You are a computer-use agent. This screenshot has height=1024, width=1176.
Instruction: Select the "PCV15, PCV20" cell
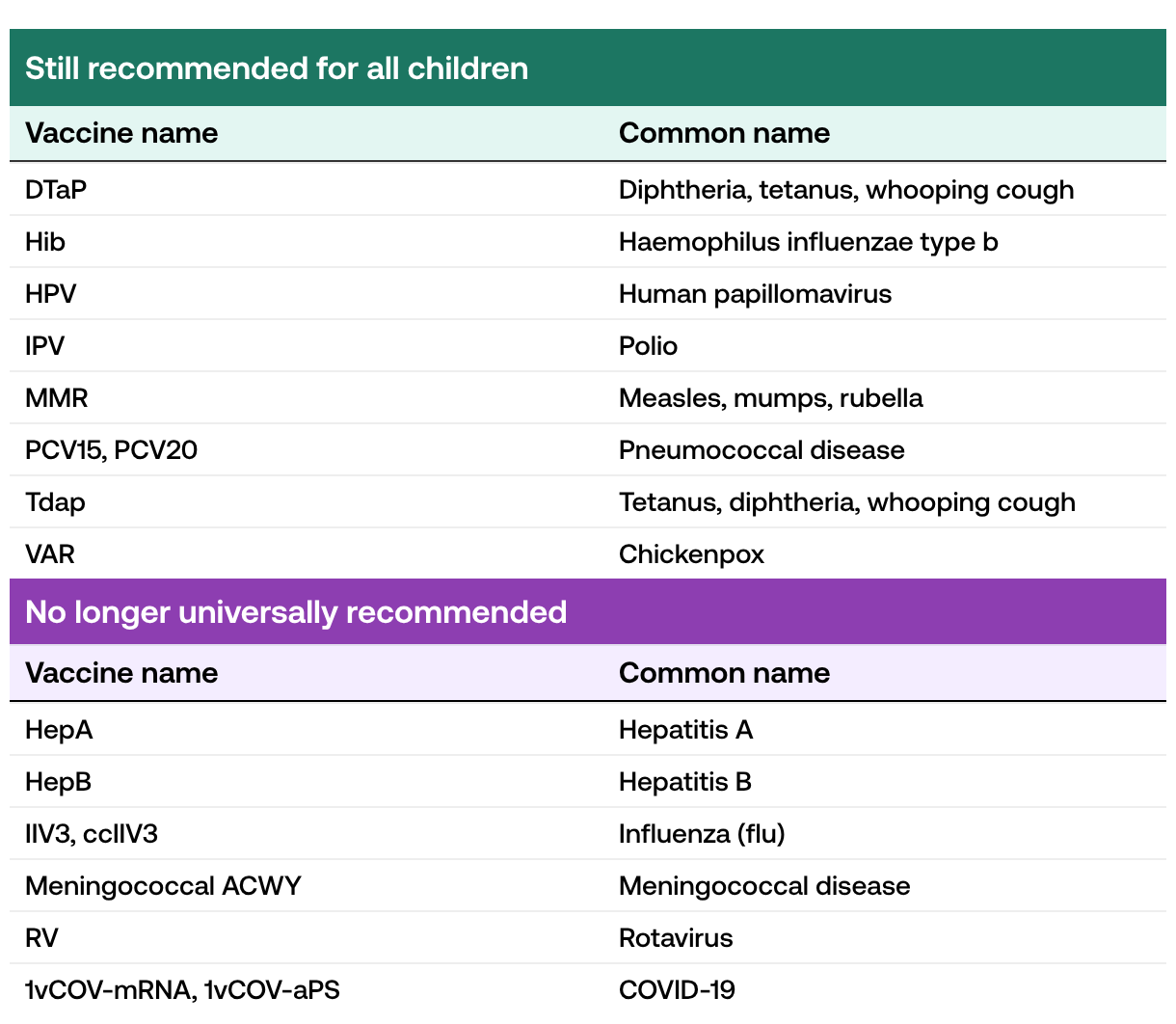coord(111,450)
